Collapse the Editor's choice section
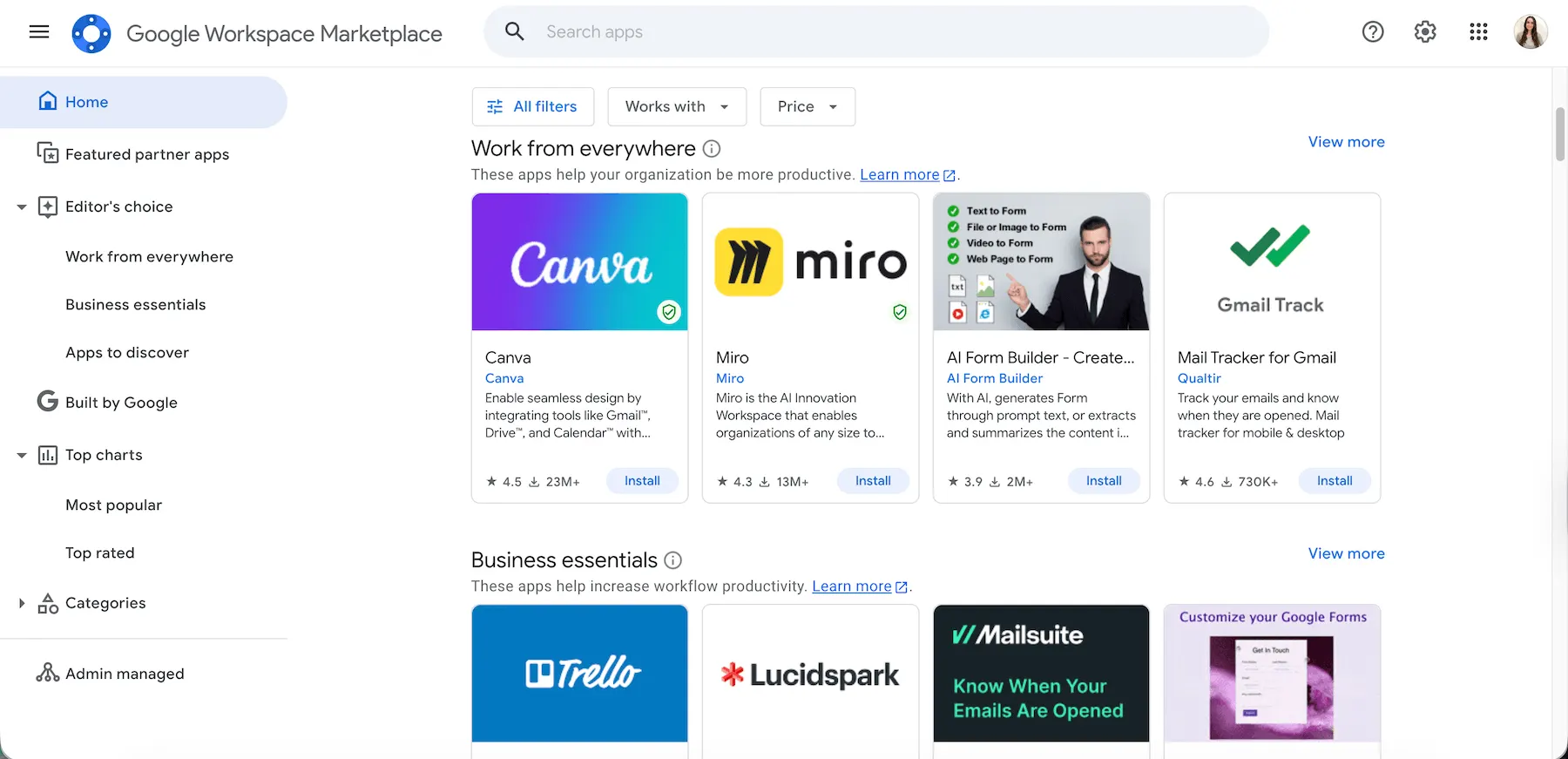1568x759 pixels. coord(22,207)
